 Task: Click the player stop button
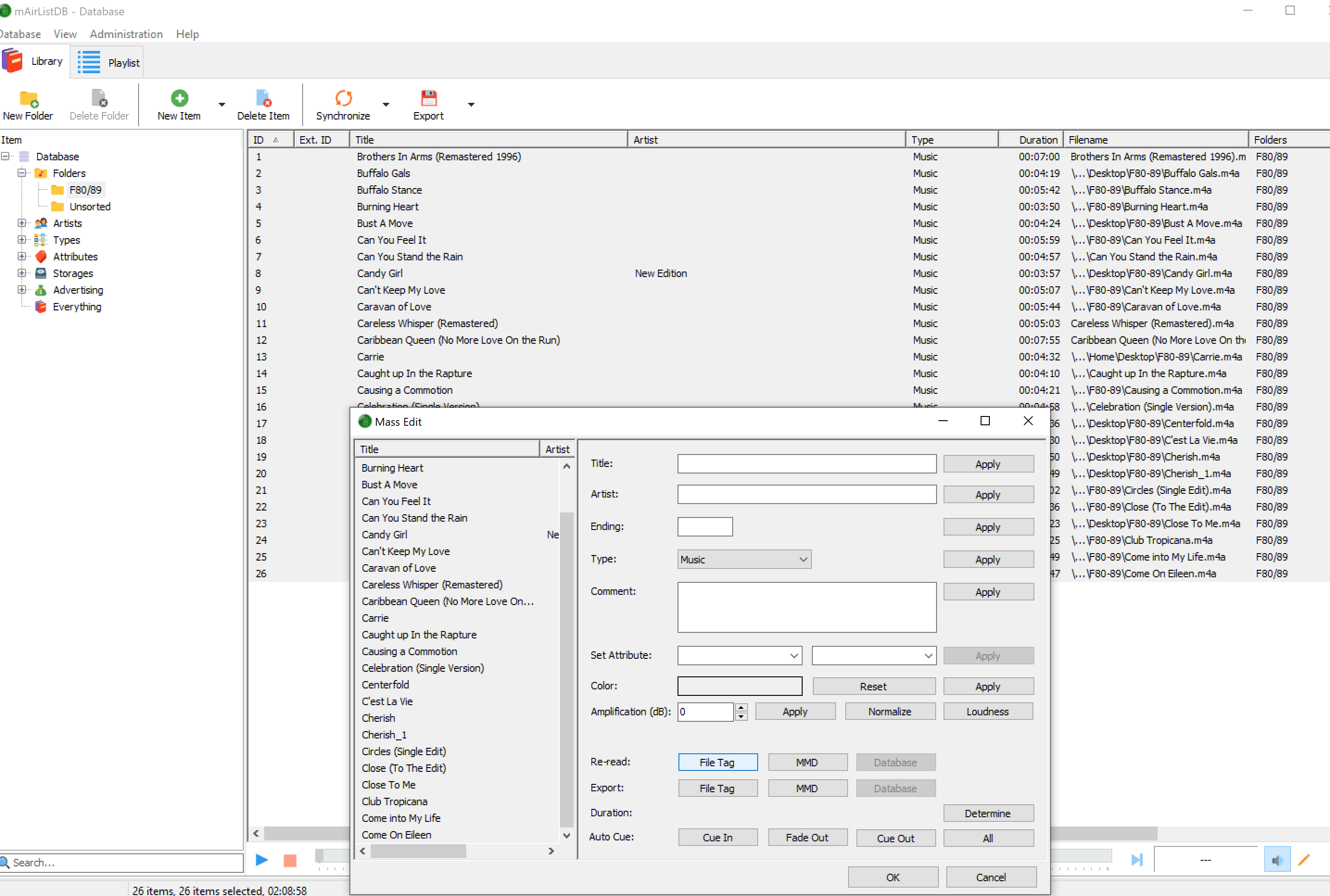290,860
